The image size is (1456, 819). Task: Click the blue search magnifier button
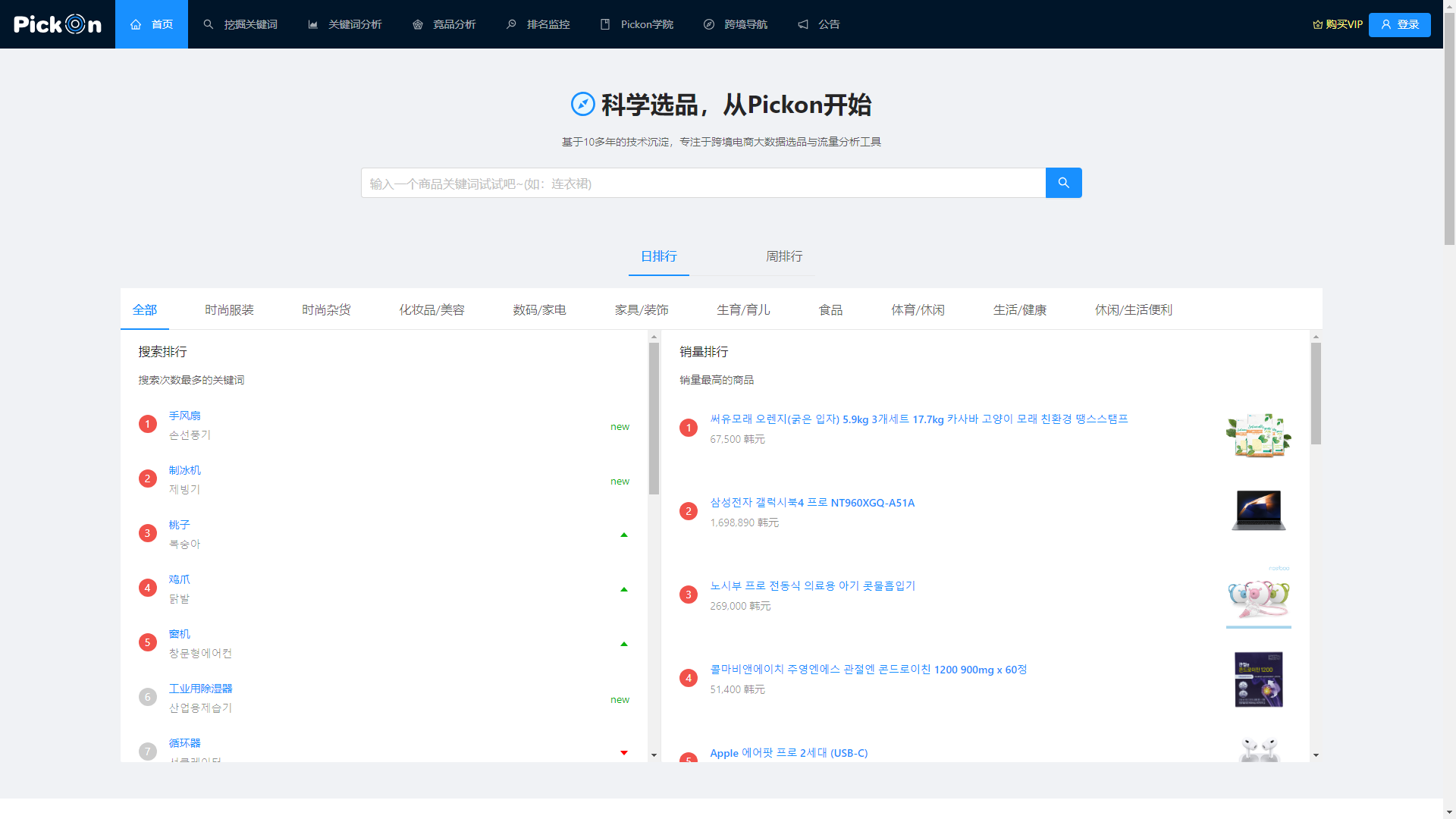point(1063,183)
